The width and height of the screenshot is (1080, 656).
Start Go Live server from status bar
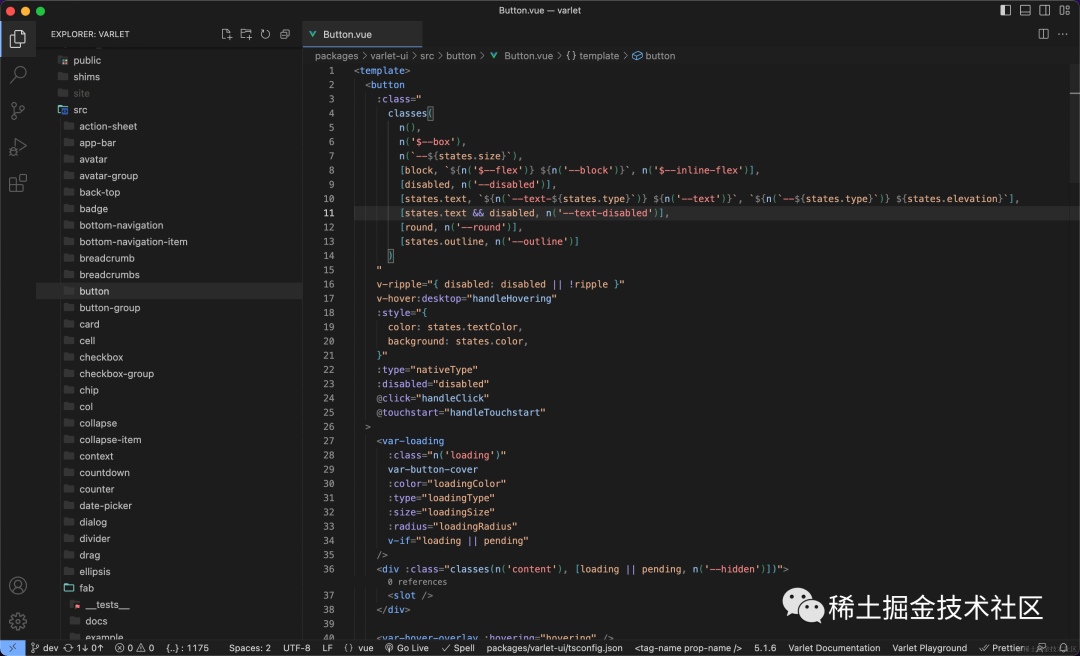(407, 648)
